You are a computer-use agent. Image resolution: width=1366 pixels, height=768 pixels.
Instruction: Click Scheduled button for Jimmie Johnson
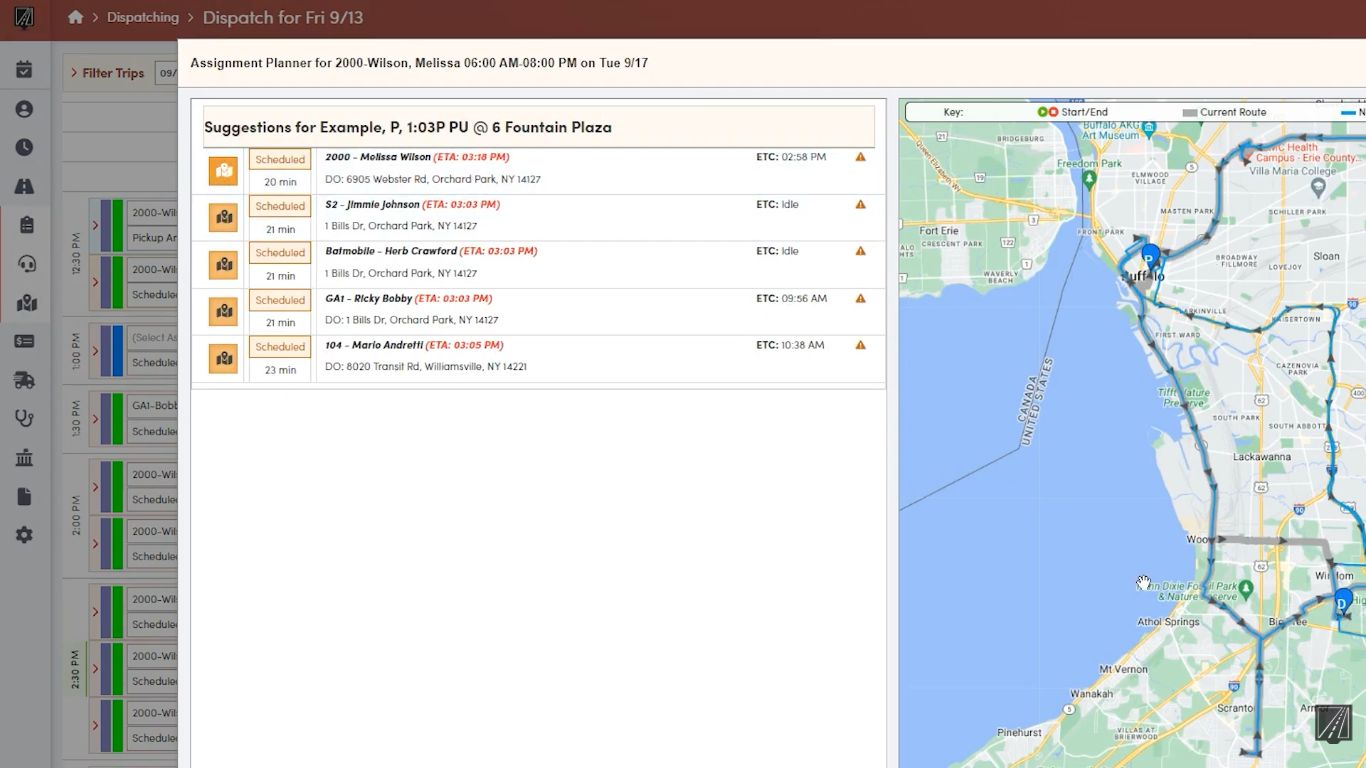point(280,206)
